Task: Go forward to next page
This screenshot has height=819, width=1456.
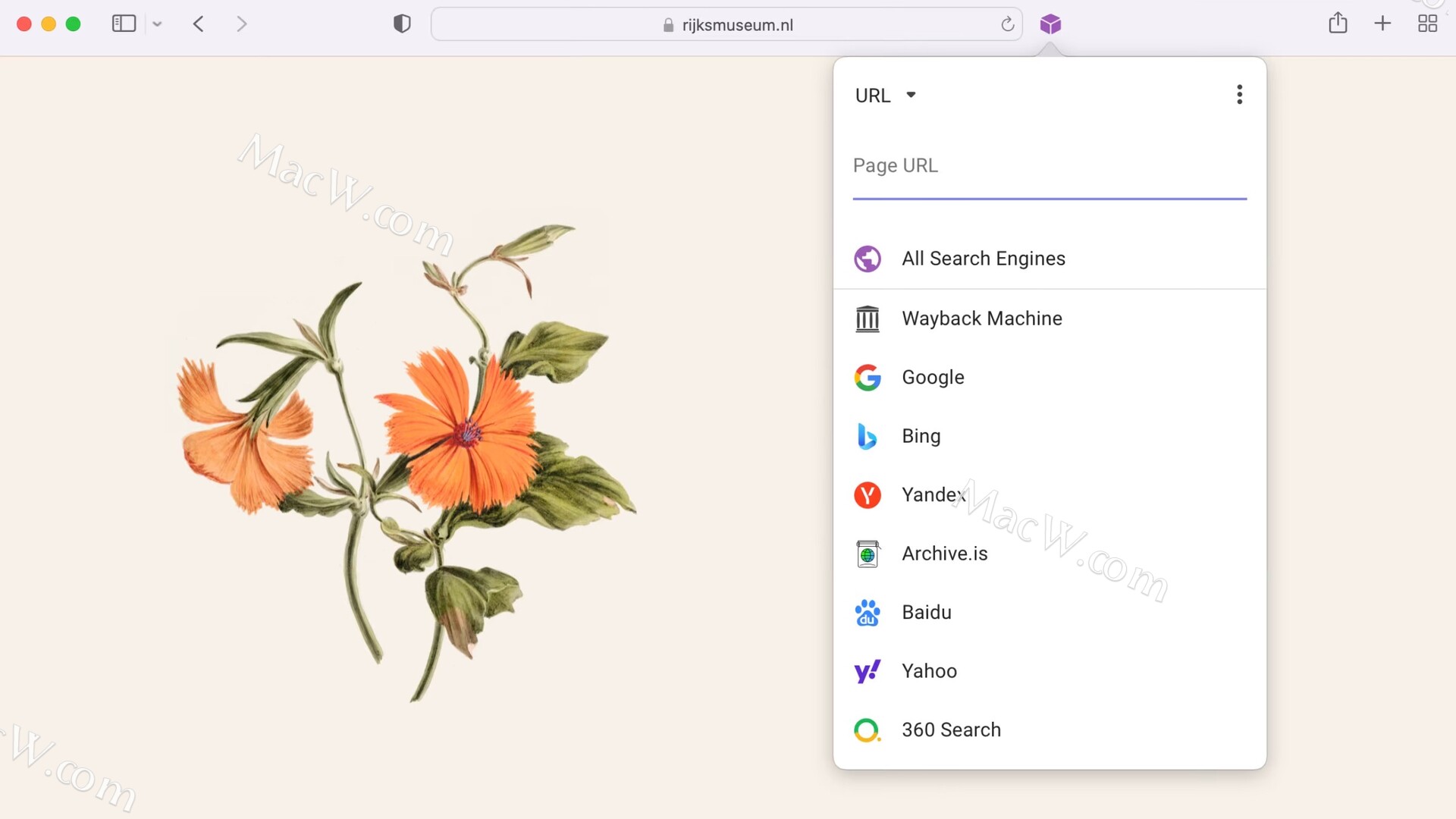Action: [241, 24]
